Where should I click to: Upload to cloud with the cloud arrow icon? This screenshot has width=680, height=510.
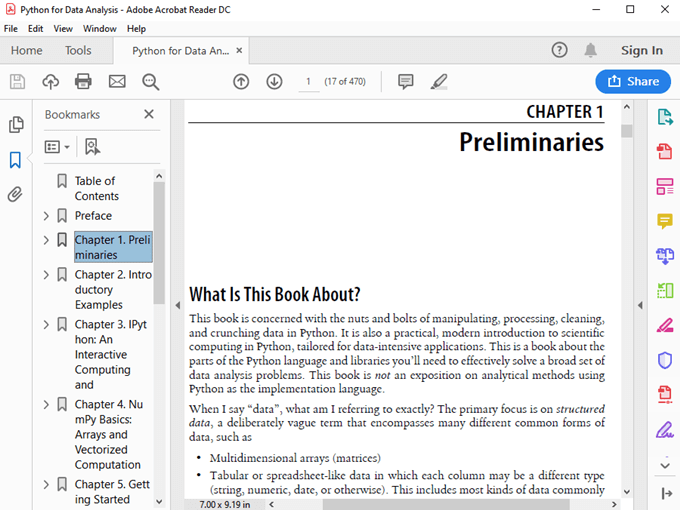[x=50, y=82]
